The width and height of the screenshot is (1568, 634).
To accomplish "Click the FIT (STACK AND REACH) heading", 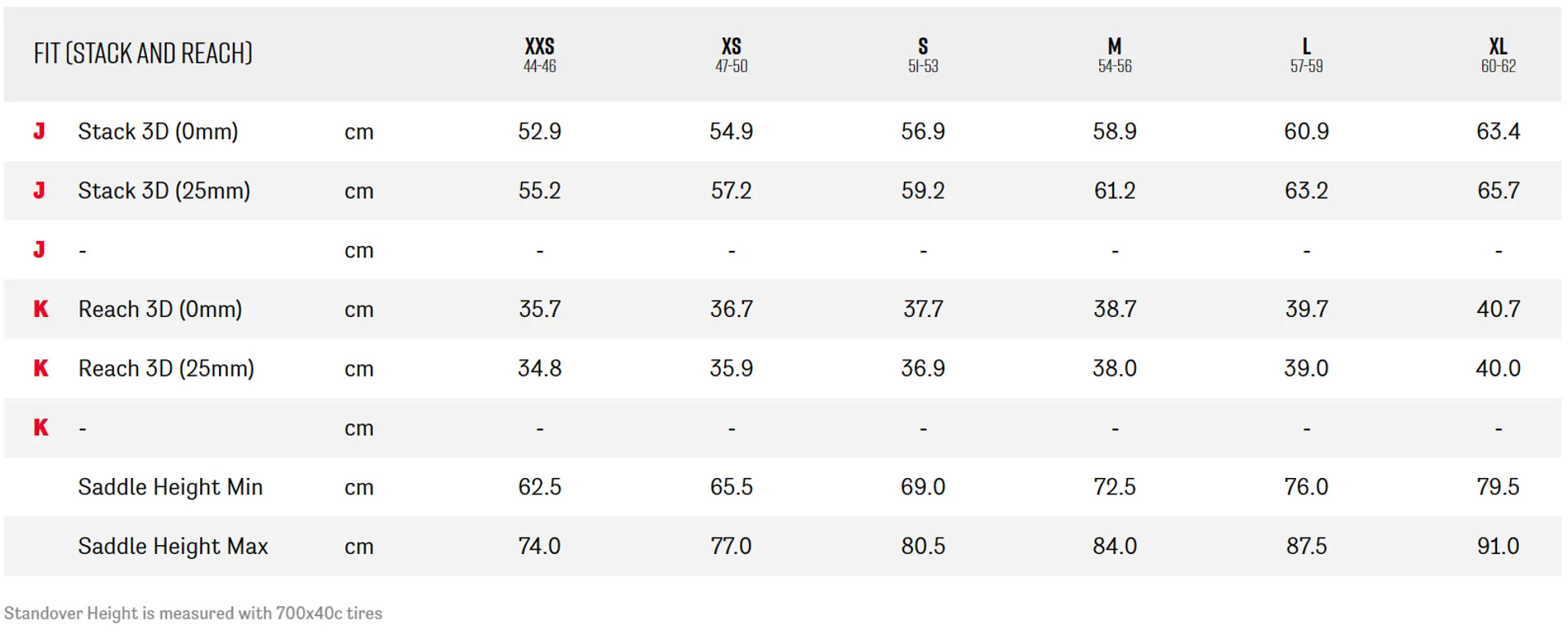I will [x=143, y=54].
